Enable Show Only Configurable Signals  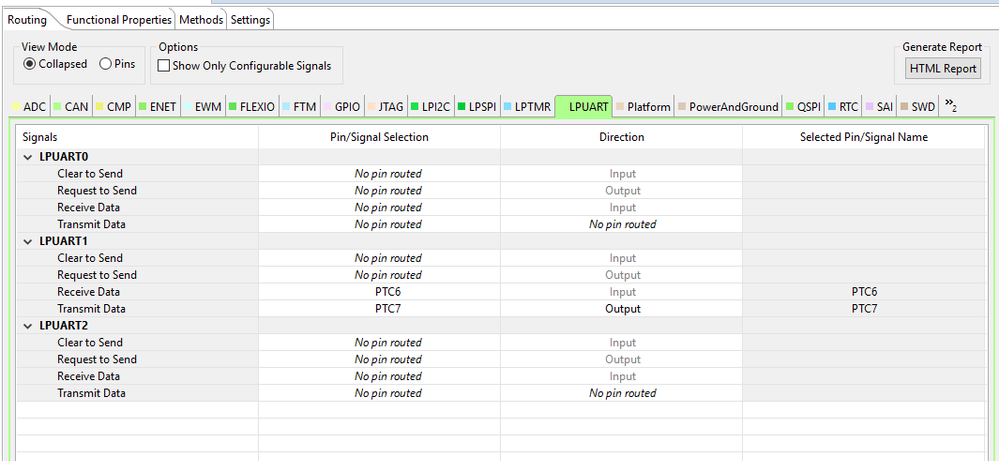click(164, 66)
